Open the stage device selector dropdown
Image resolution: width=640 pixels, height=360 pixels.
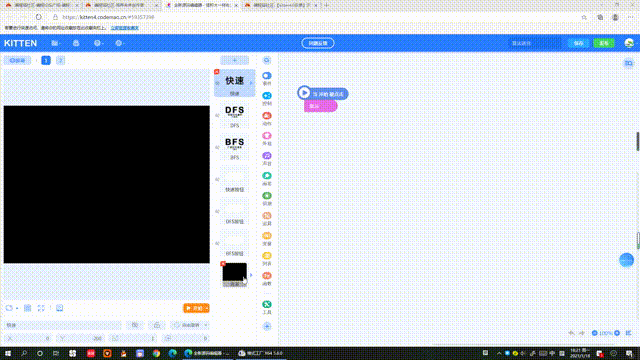pyautogui.click(x=11, y=308)
